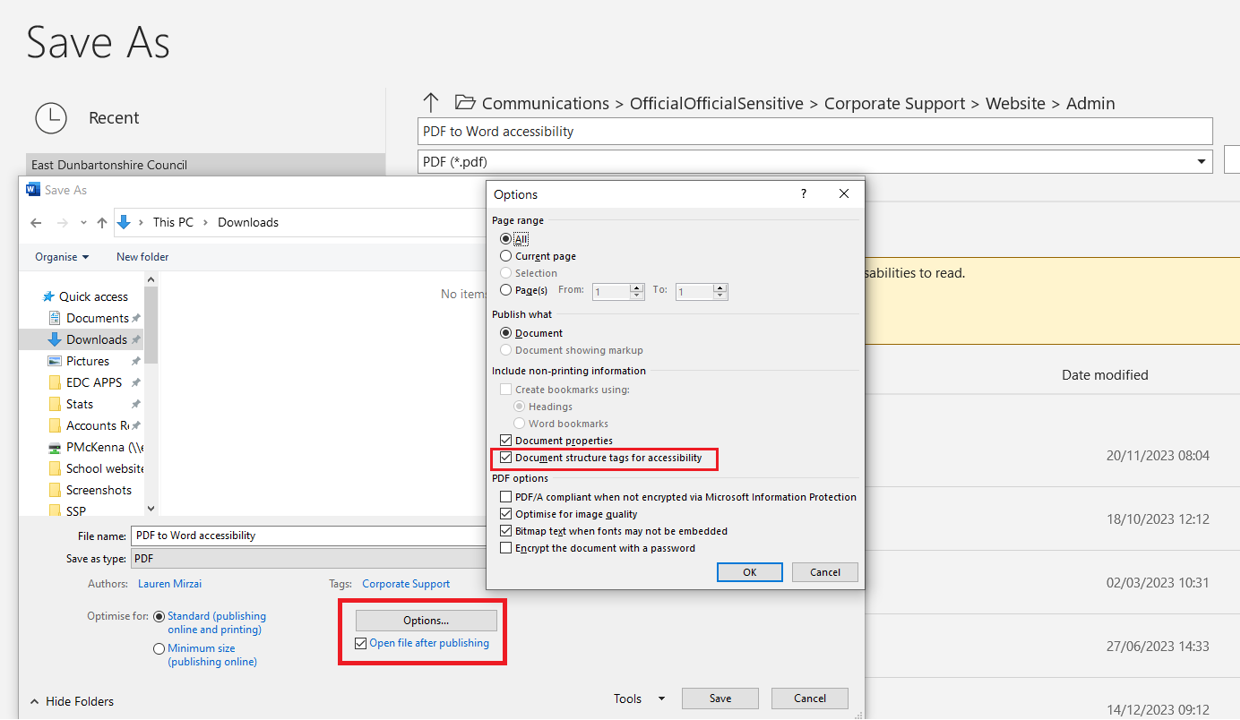Click the blue Downloads arrow icon in address bar
This screenshot has width=1240, height=720.
point(124,223)
